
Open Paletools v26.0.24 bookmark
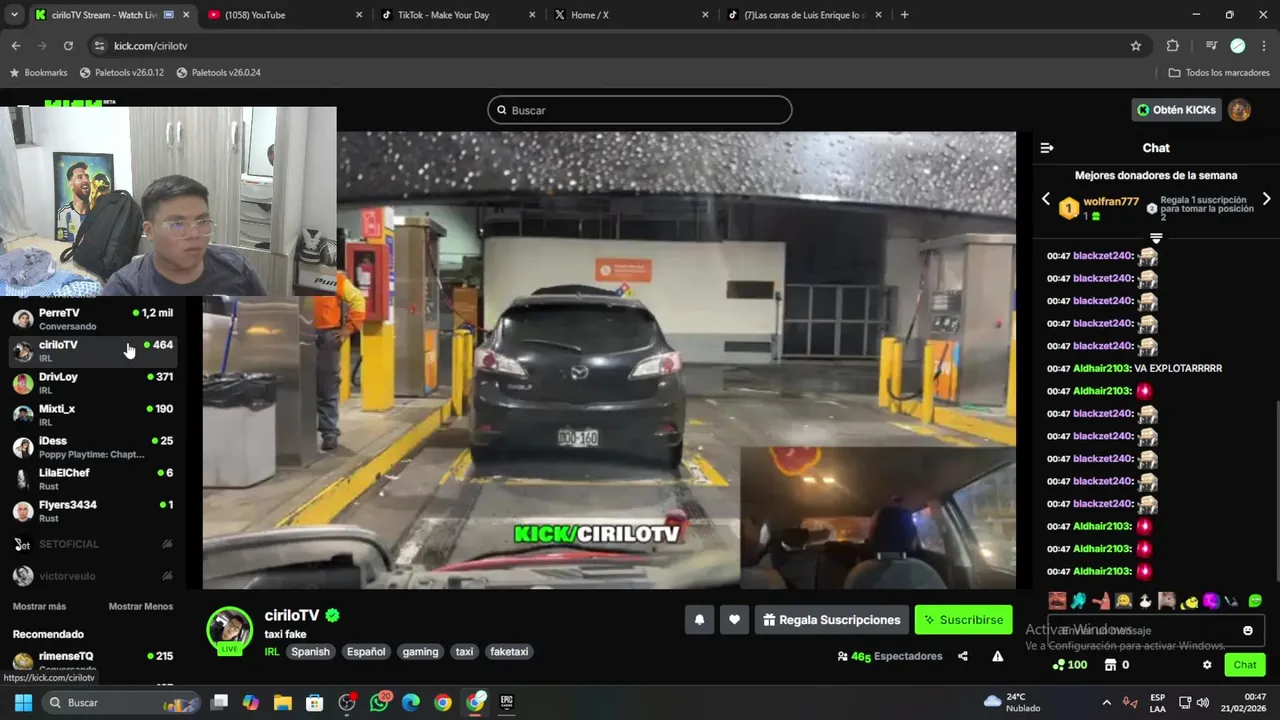(218, 73)
